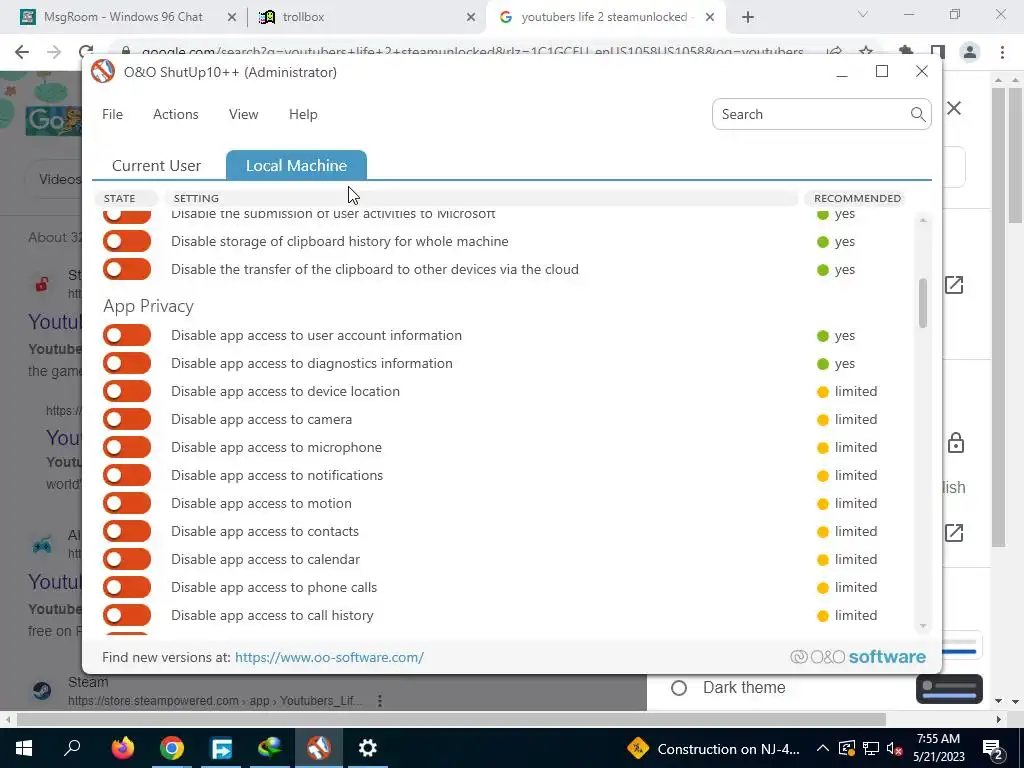Click the O&O ShutUp10++ title bar logo
This screenshot has height=768, width=1024.
tap(103, 72)
